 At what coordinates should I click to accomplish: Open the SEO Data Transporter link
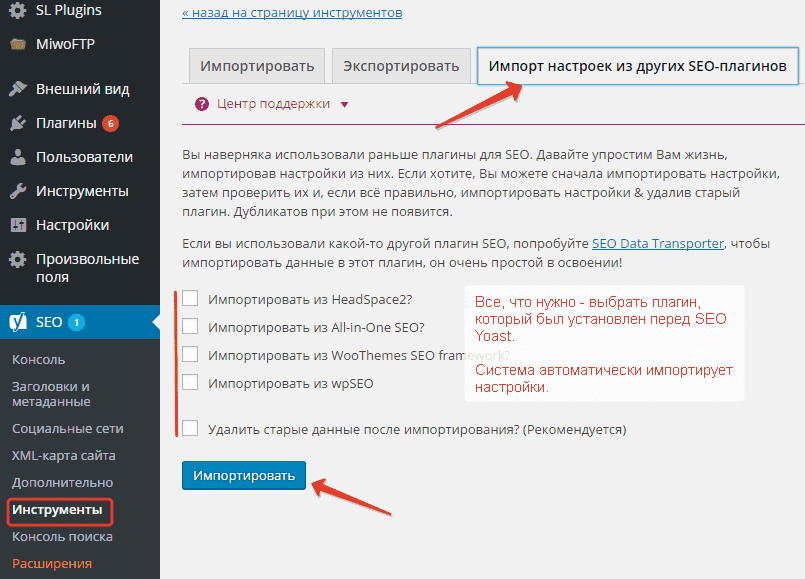tap(658, 243)
